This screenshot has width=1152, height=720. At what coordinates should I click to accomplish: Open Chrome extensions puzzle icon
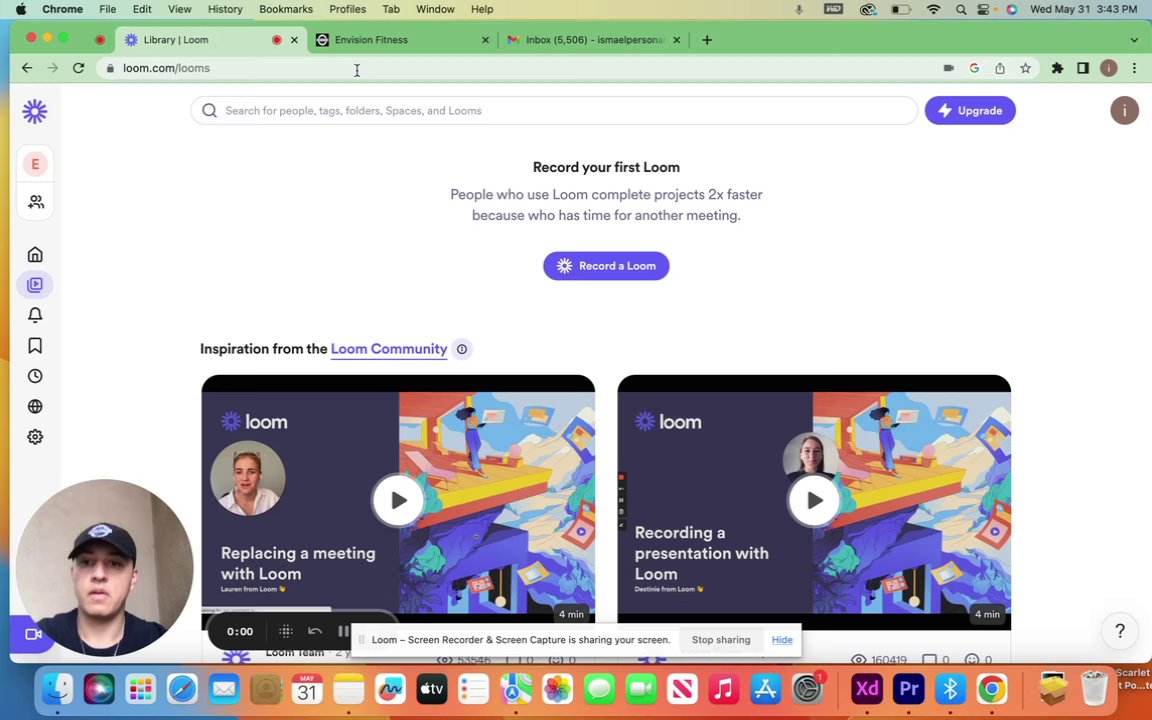tap(1057, 68)
